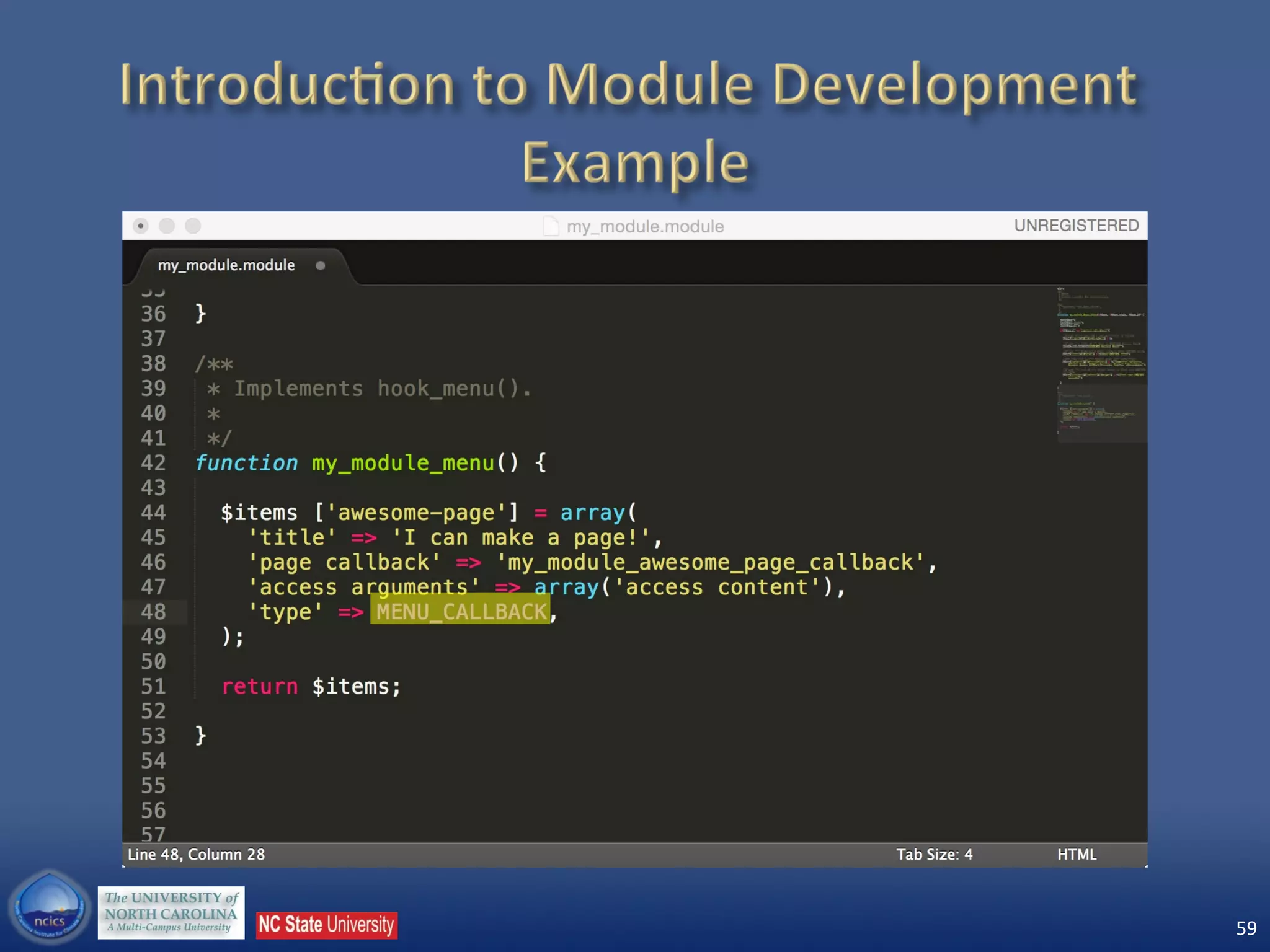Click the UNREGISTERED label in the title bar
Screen dimensions: 1270x952
pos(1076,226)
